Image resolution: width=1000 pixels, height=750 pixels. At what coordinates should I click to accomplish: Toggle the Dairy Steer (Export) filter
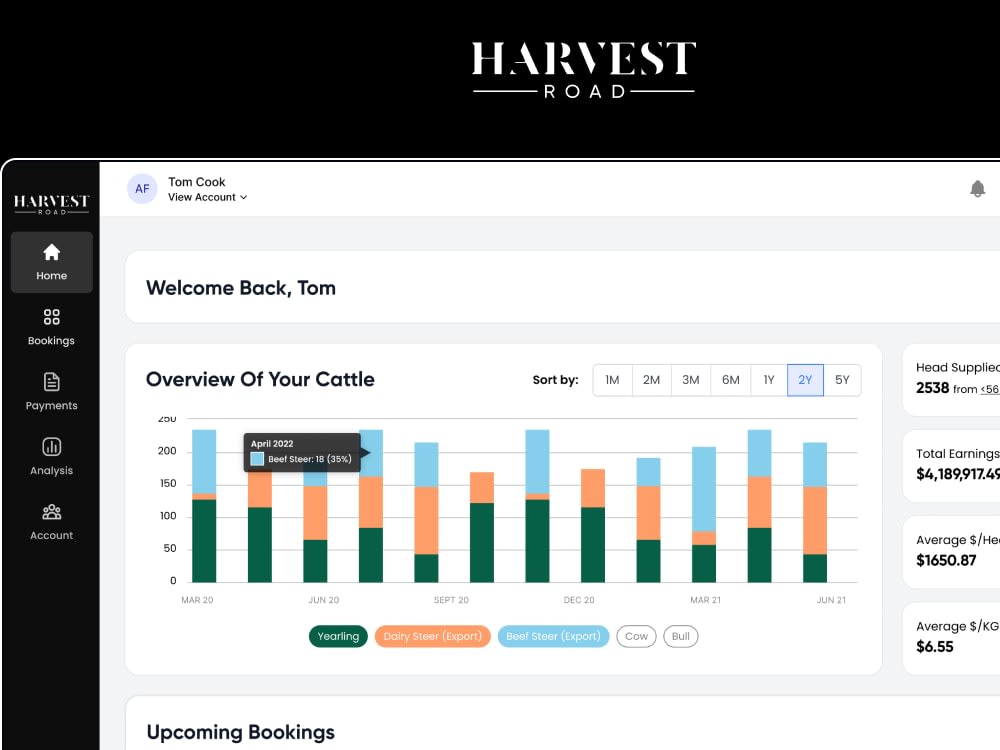(432, 636)
